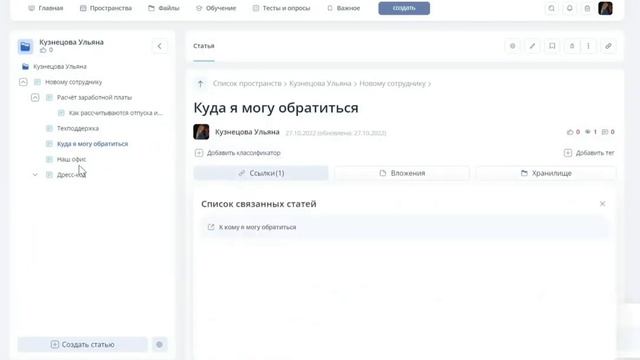
Task: Bookmark the article
Action: 552,46
